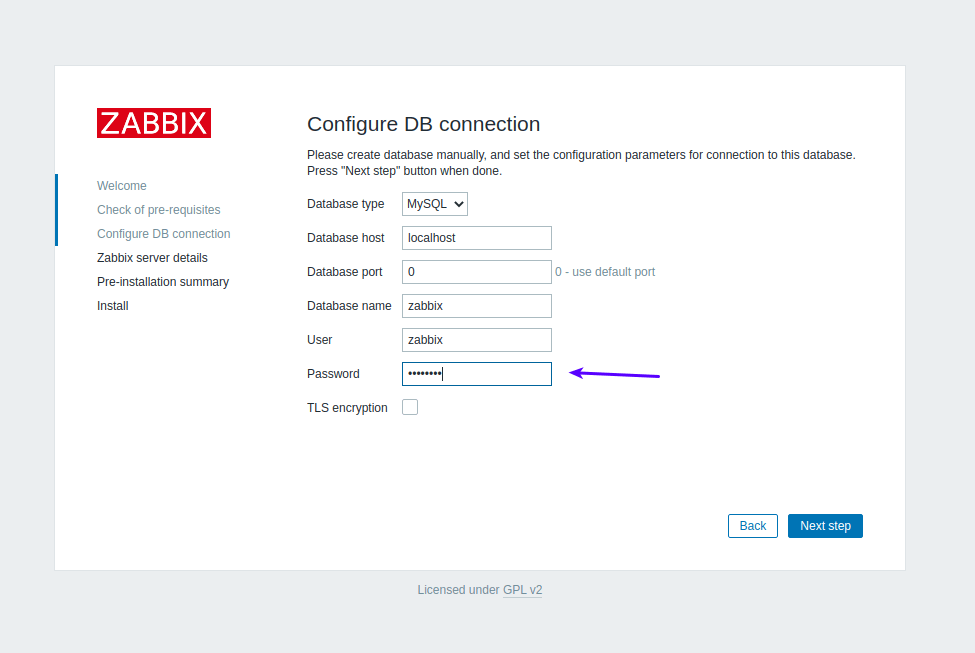
Task: Click the Database host input field
Action: click(x=476, y=238)
